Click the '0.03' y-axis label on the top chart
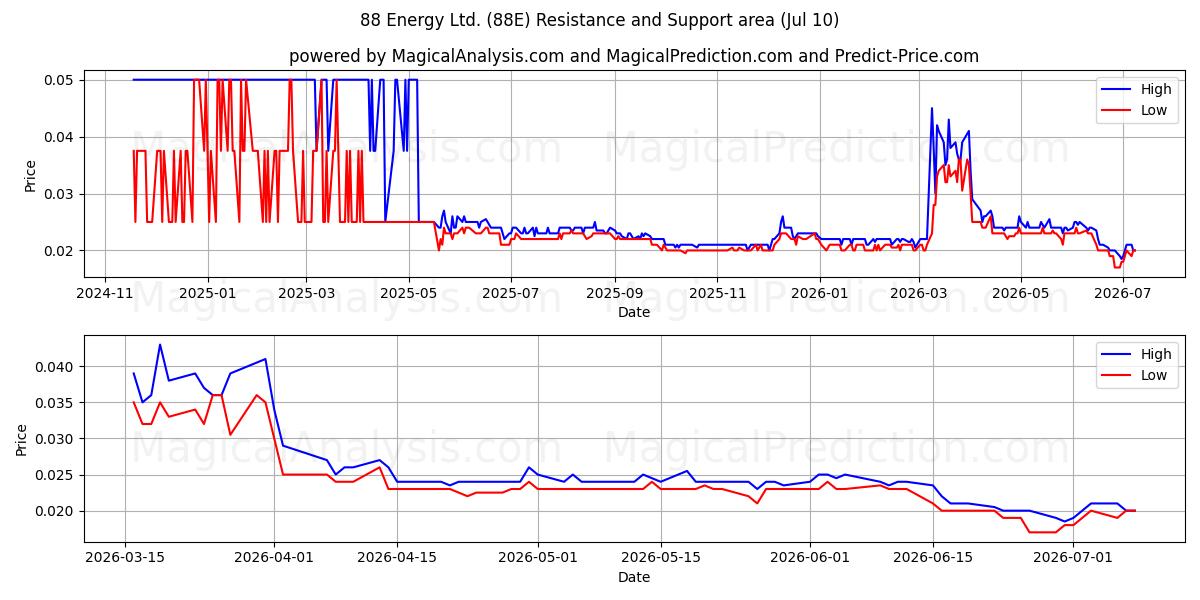The image size is (1200, 600). [x=61, y=194]
